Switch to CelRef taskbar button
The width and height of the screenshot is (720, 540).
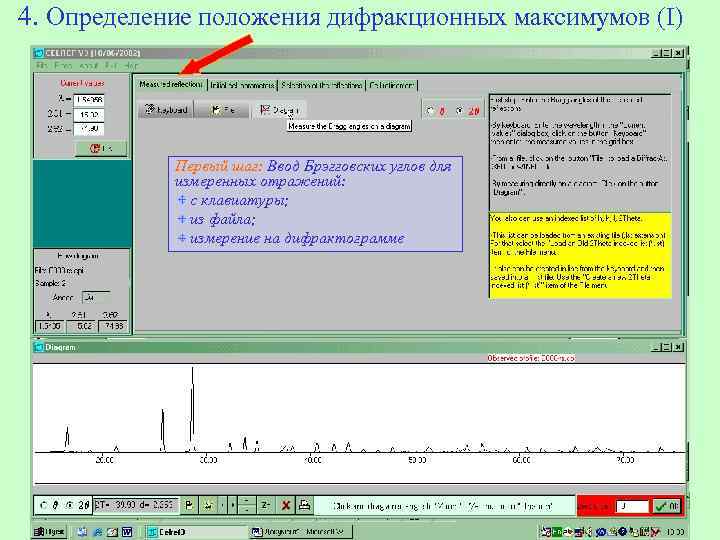[196, 532]
